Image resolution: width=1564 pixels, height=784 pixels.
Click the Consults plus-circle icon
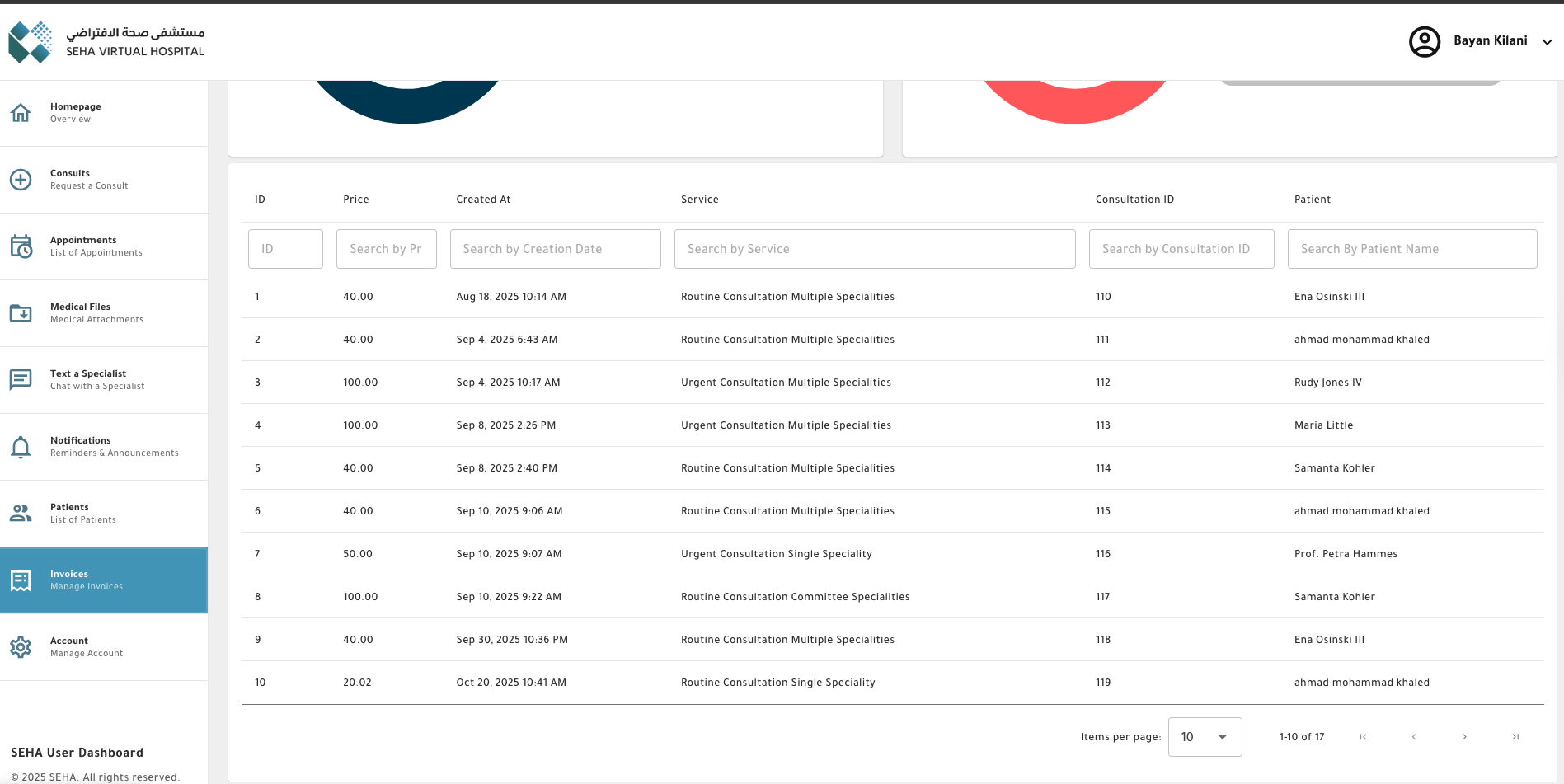tap(21, 180)
